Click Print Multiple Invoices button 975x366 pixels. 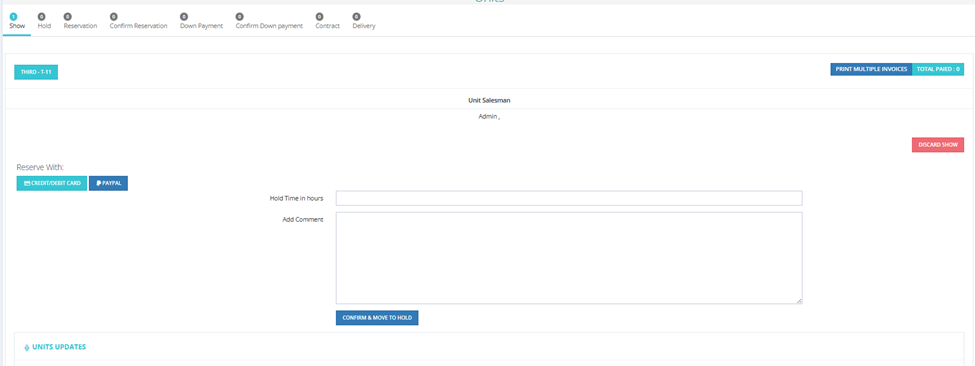(x=871, y=69)
